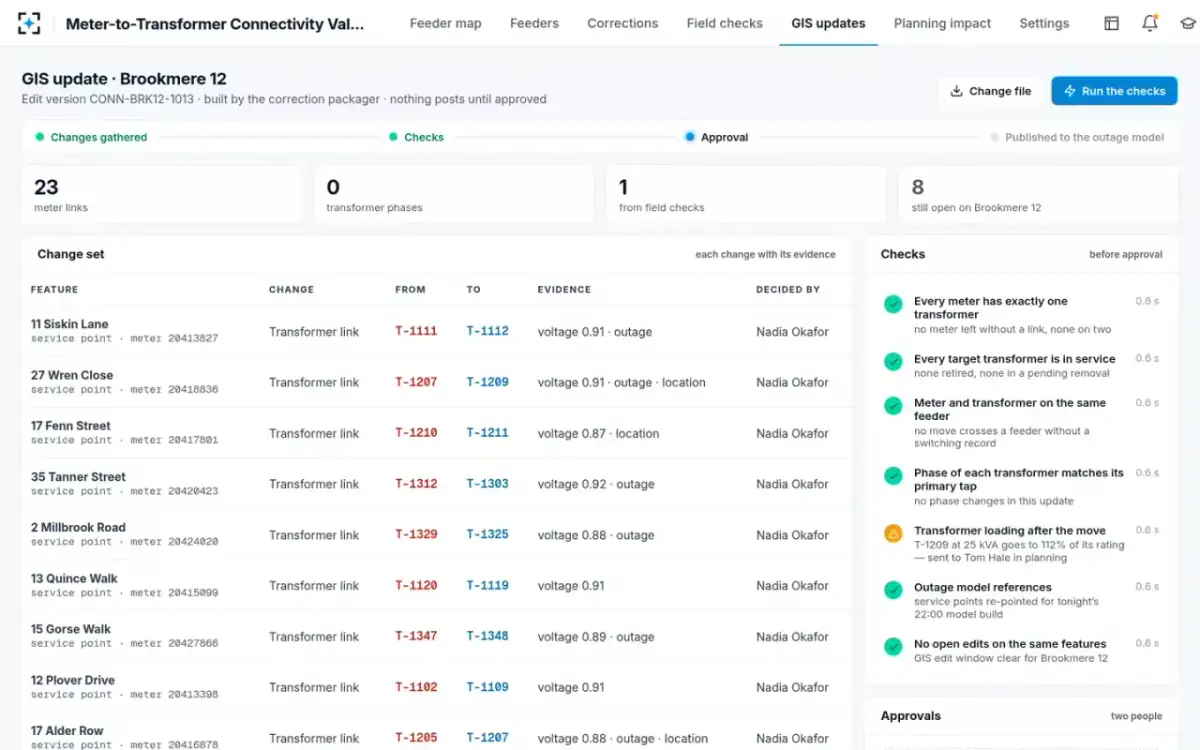Screen dimensions: 1200x750
Task: Click the T-1111 from transformer
Action: tap(416, 331)
